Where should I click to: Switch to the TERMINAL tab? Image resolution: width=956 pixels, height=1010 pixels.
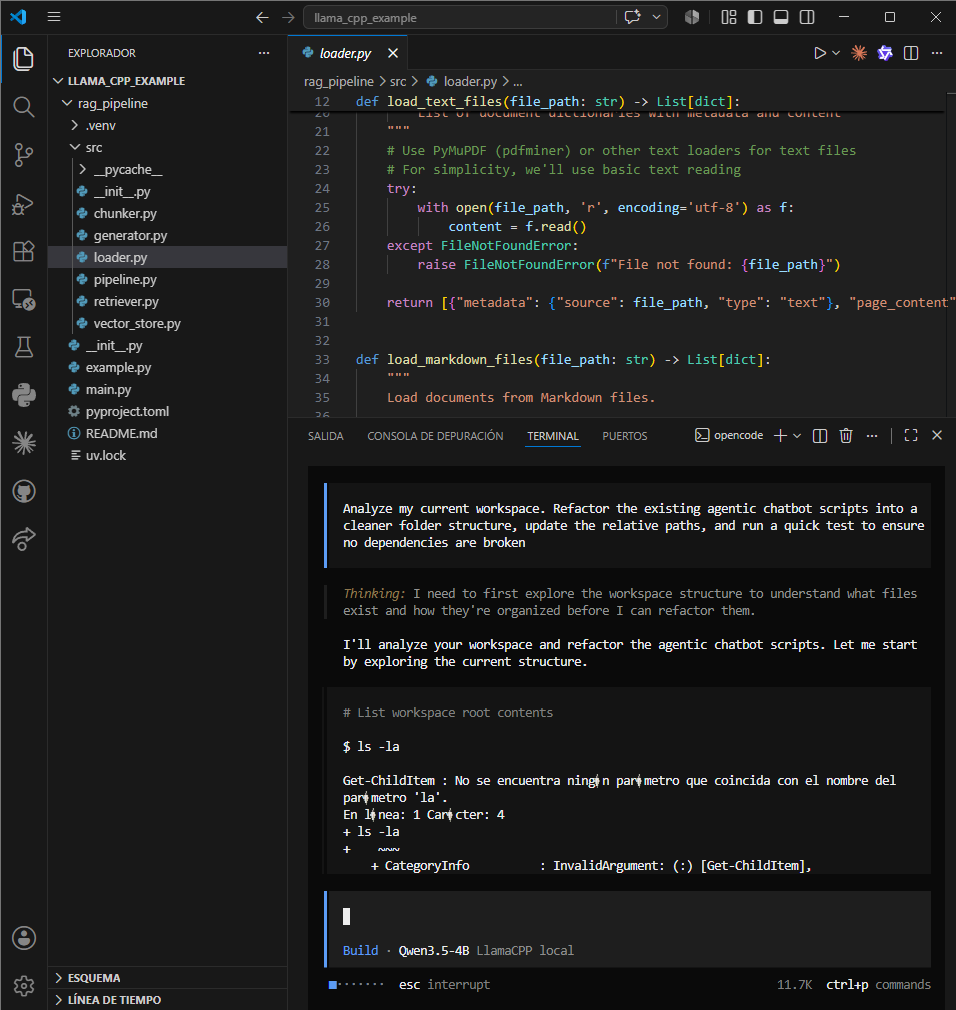click(x=553, y=436)
